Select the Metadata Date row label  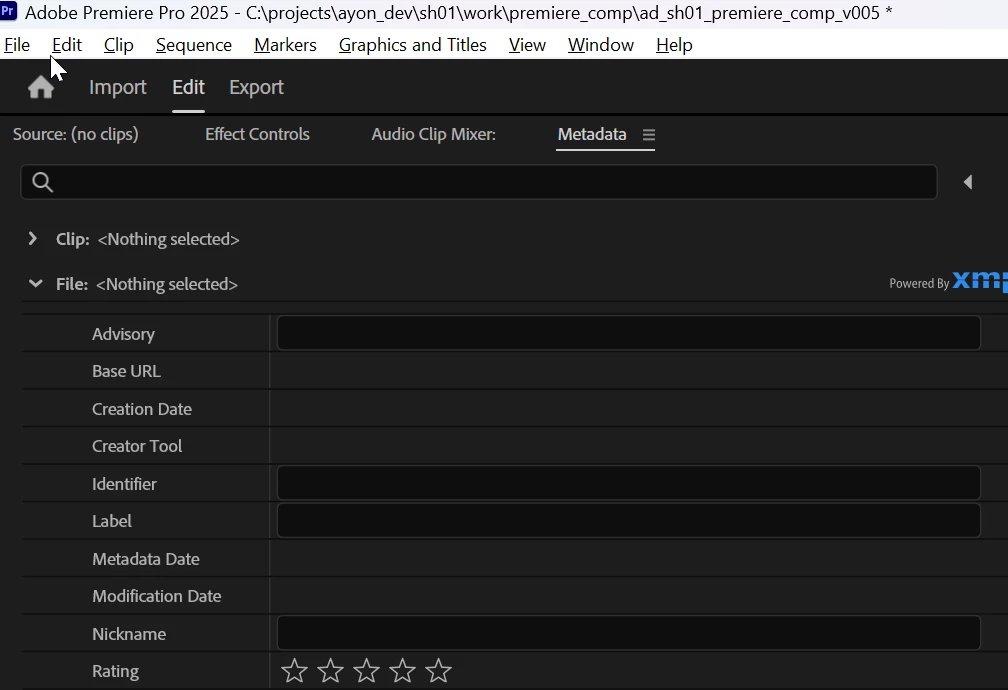point(146,559)
